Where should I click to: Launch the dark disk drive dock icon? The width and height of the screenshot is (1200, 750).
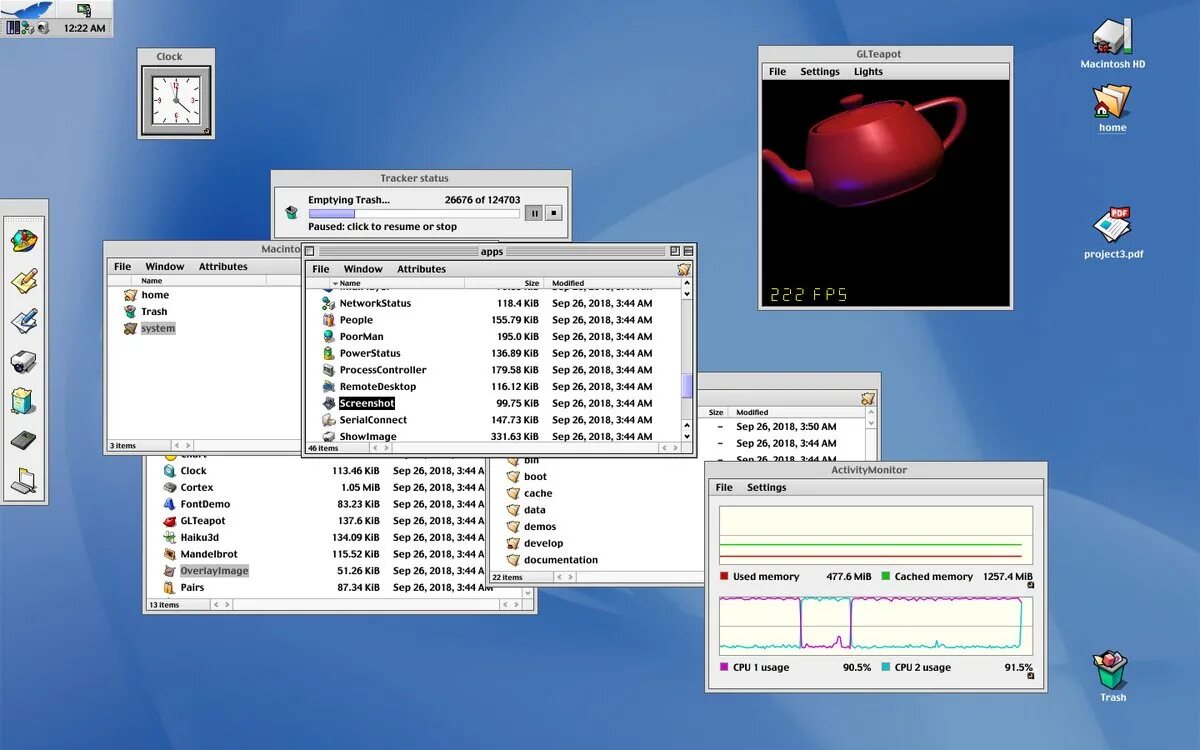pyautogui.click(x=24, y=440)
